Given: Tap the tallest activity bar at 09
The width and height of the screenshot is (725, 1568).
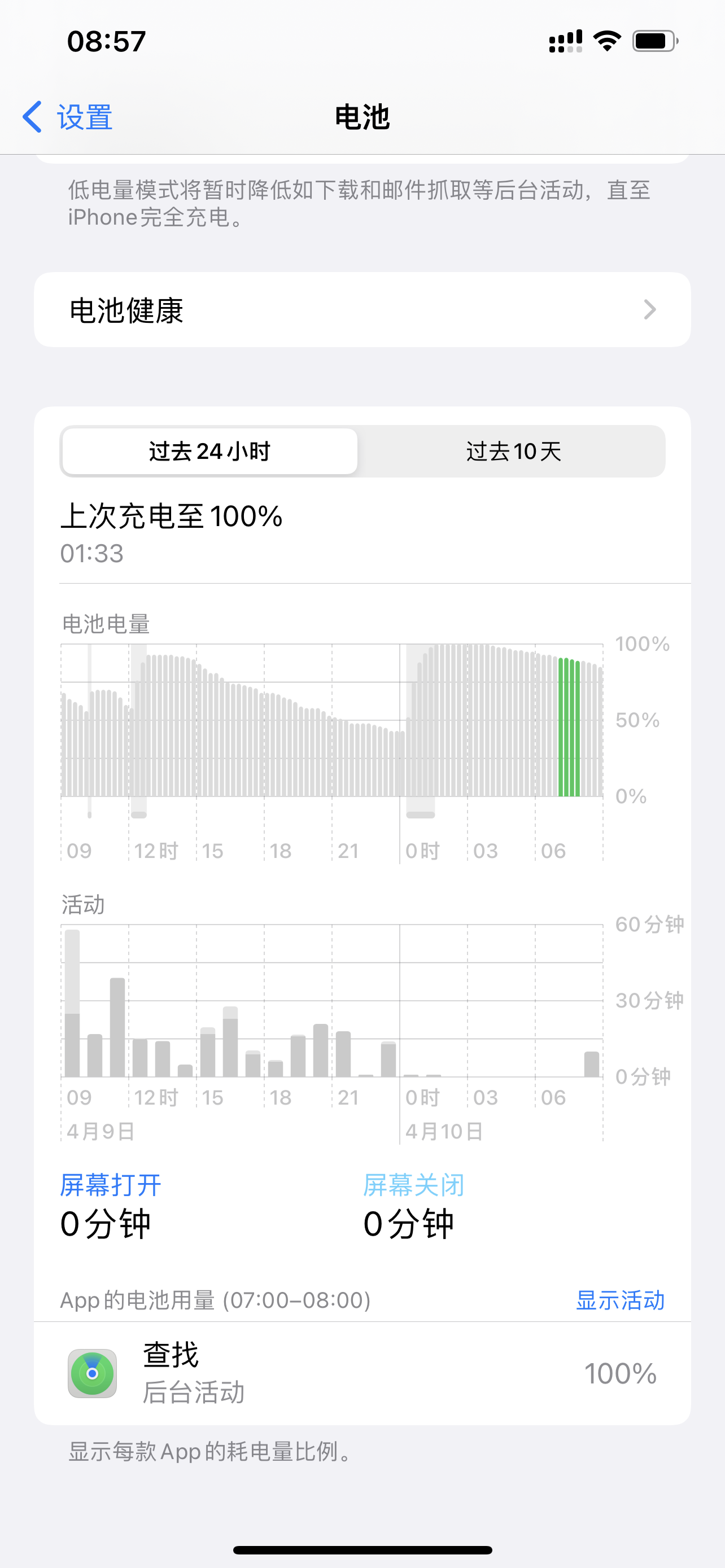Looking at the screenshot, I should pyautogui.click(x=72, y=1004).
